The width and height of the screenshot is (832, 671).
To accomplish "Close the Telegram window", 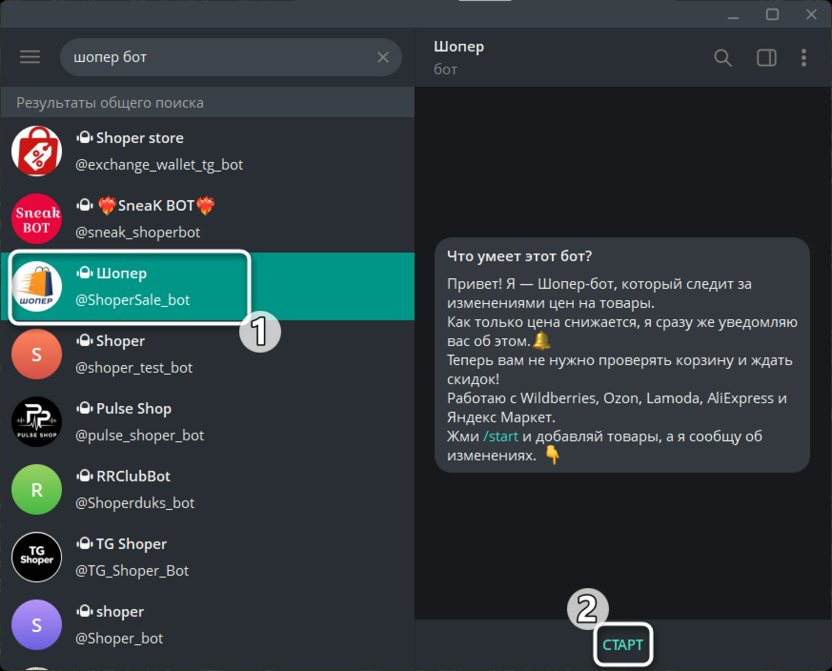I will click(811, 15).
